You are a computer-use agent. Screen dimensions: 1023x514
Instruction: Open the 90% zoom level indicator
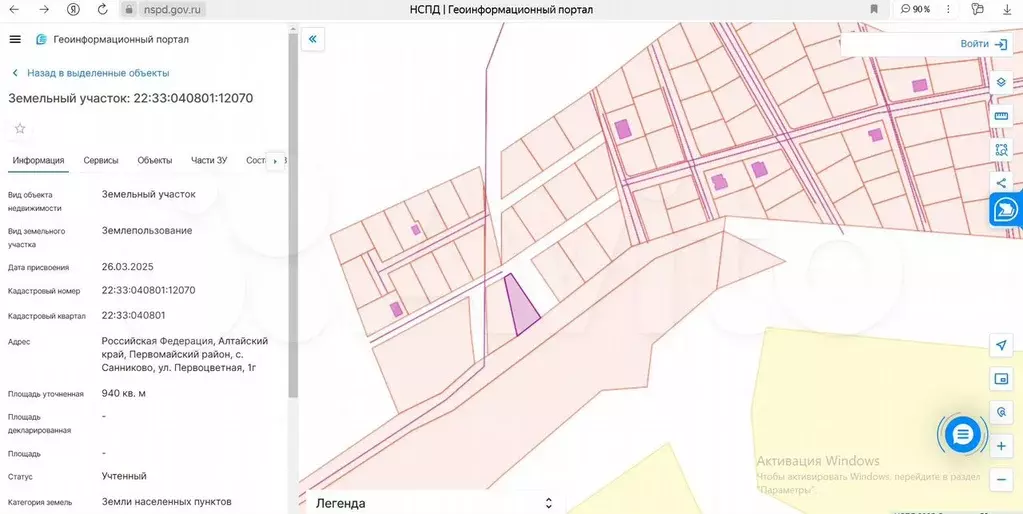tap(915, 9)
